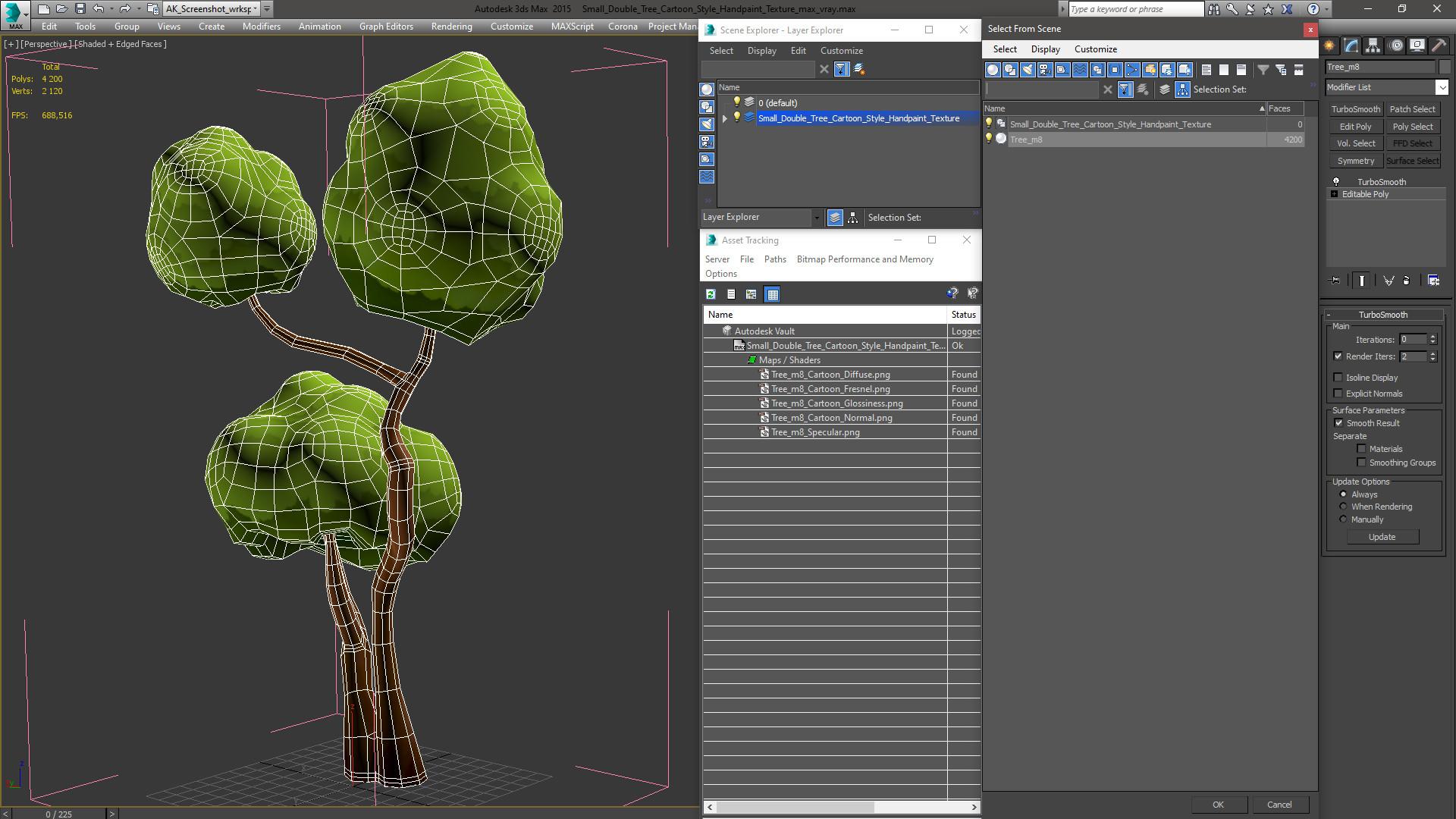Click Invert Selection icon in Select From Scene
The image size is (1456, 819).
click(x=1241, y=70)
